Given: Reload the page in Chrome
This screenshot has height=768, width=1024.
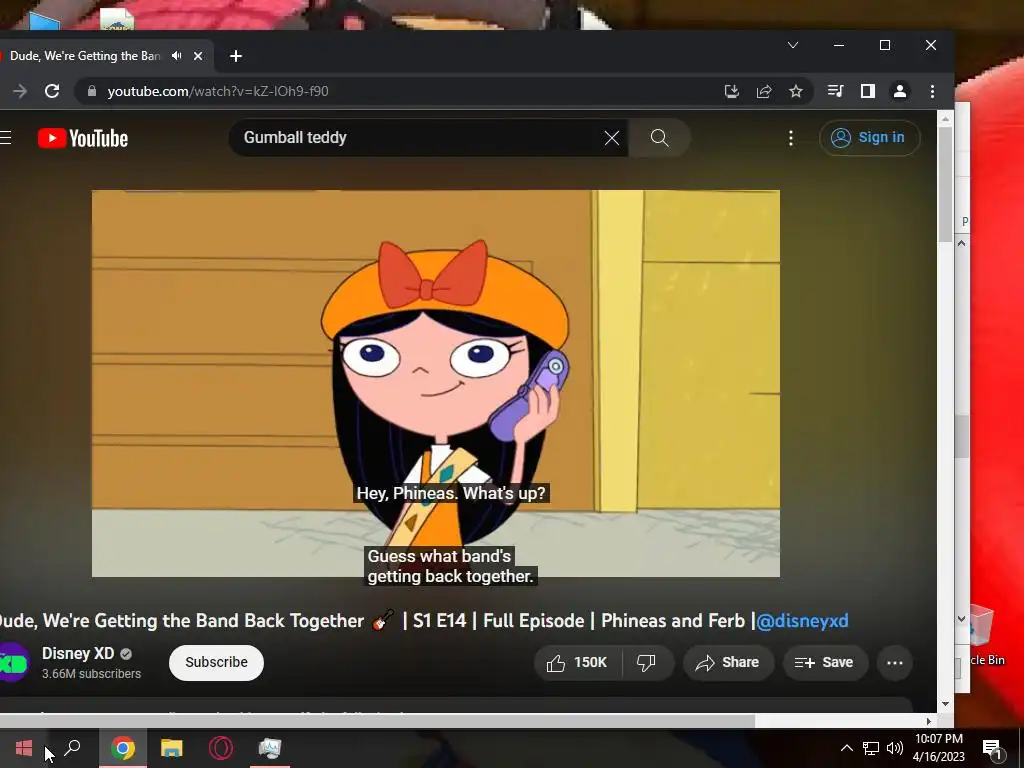Looking at the screenshot, I should click(x=52, y=91).
